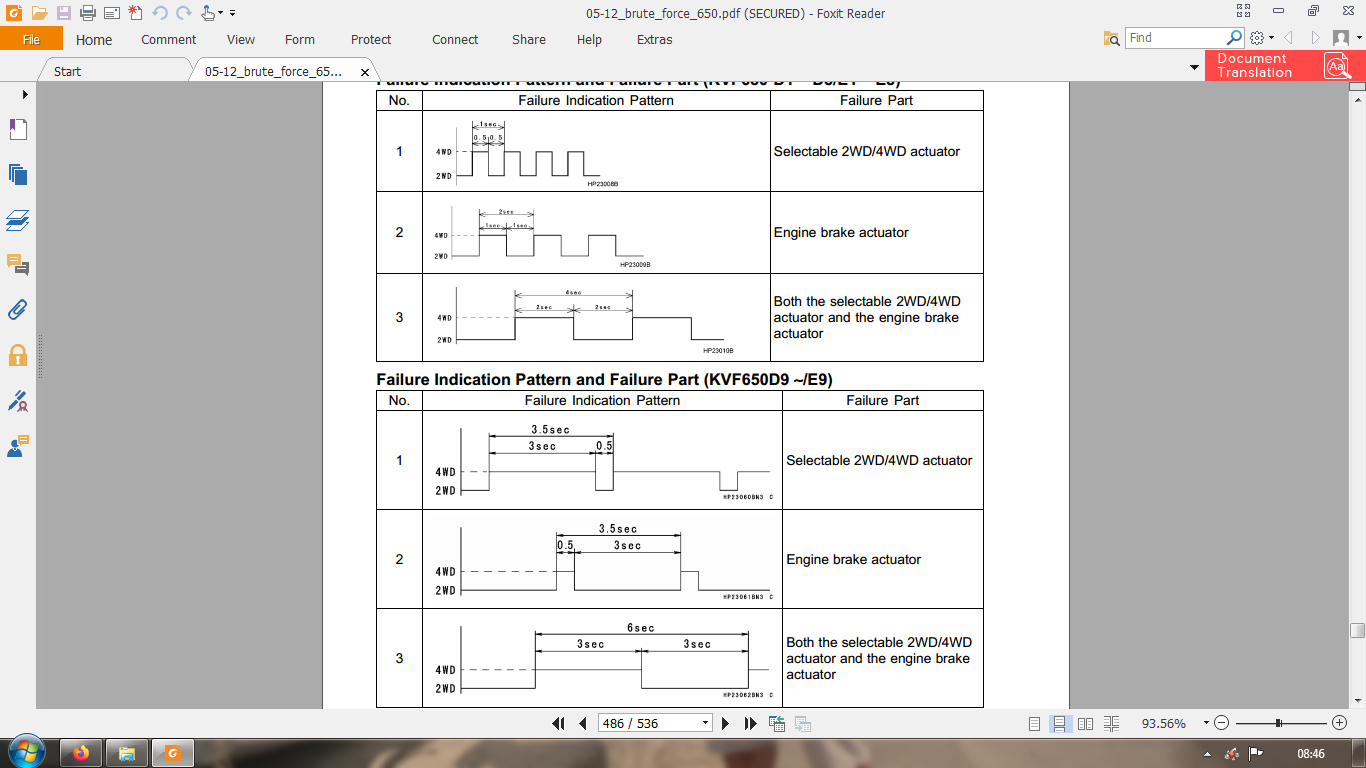
Task: Click the Save icon in quick access toolbar
Action: (x=64, y=13)
